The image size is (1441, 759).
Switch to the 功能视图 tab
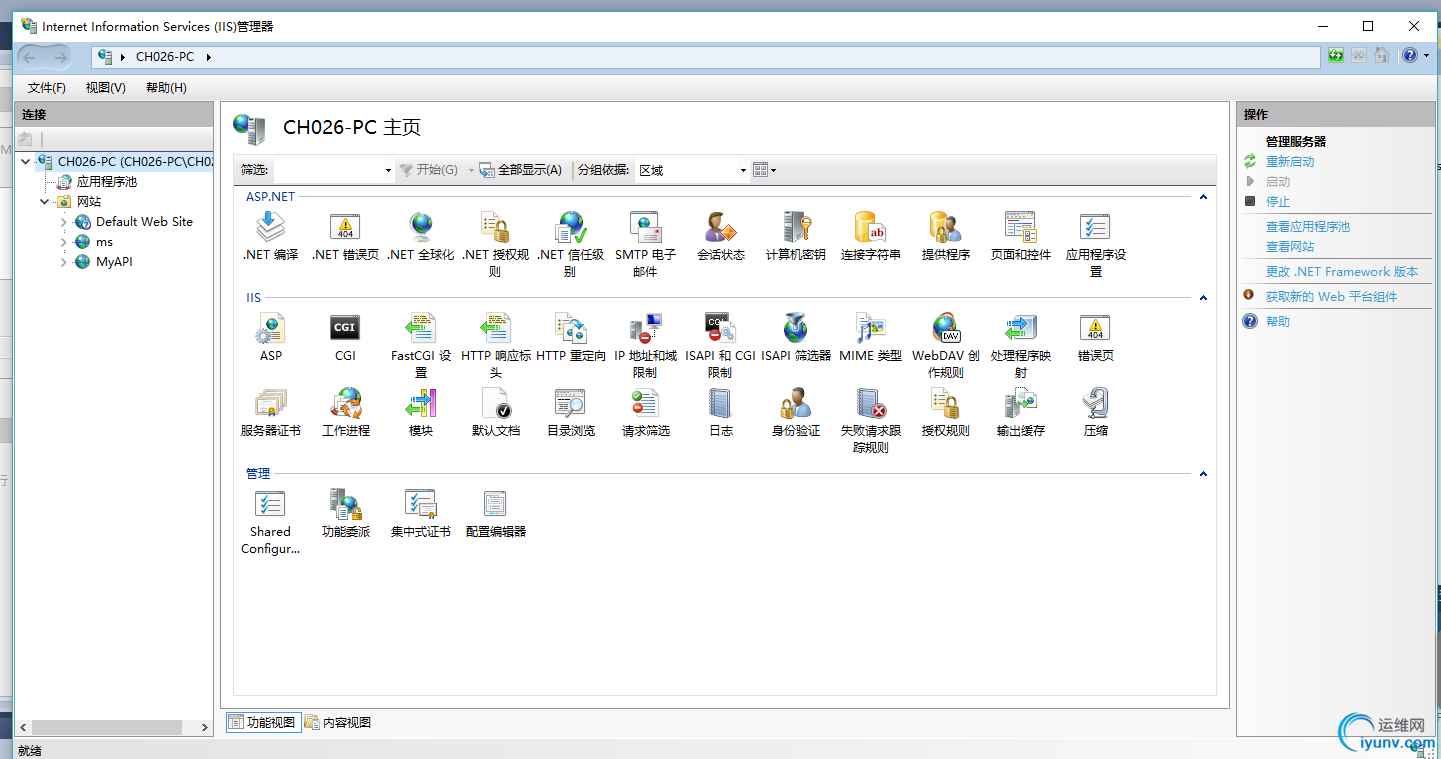pos(264,722)
